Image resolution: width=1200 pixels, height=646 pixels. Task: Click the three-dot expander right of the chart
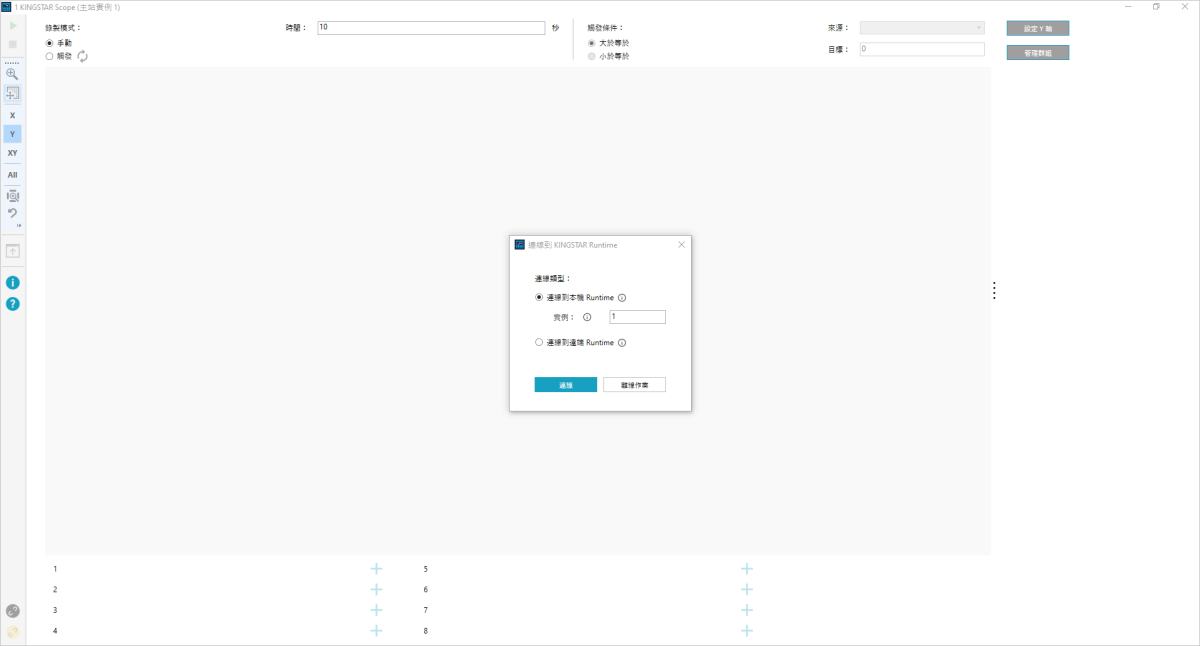point(994,290)
